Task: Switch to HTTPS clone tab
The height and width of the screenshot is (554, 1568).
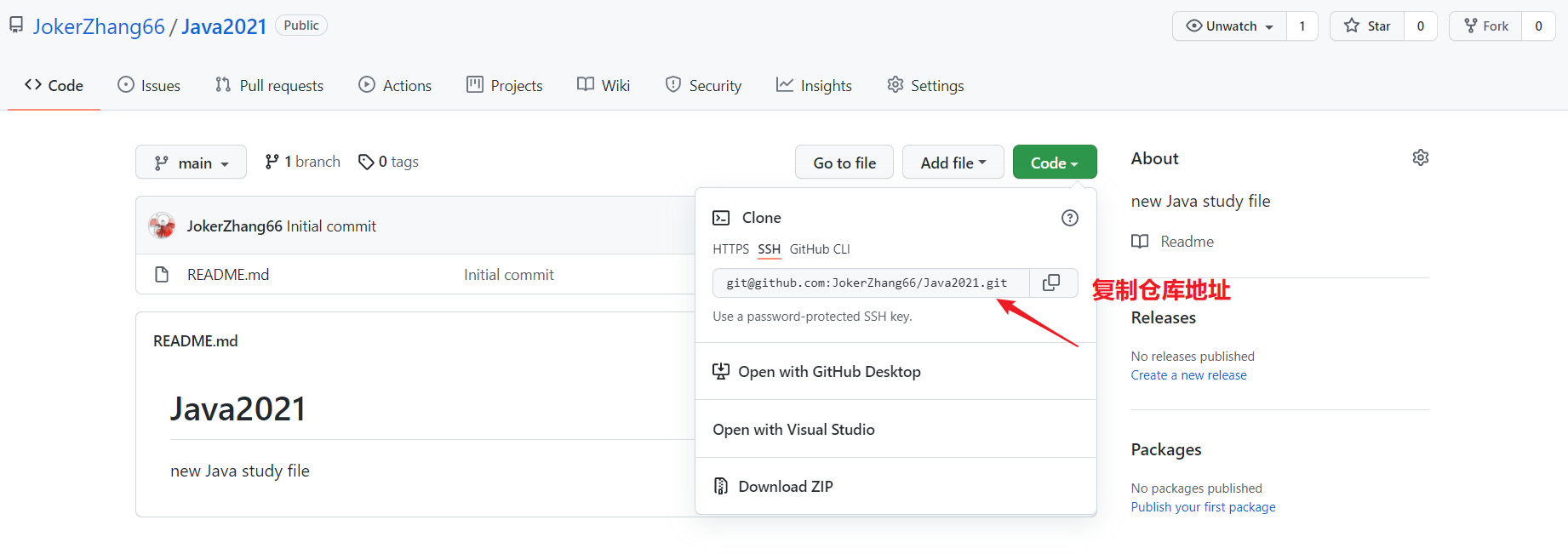Action: [x=730, y=249]
